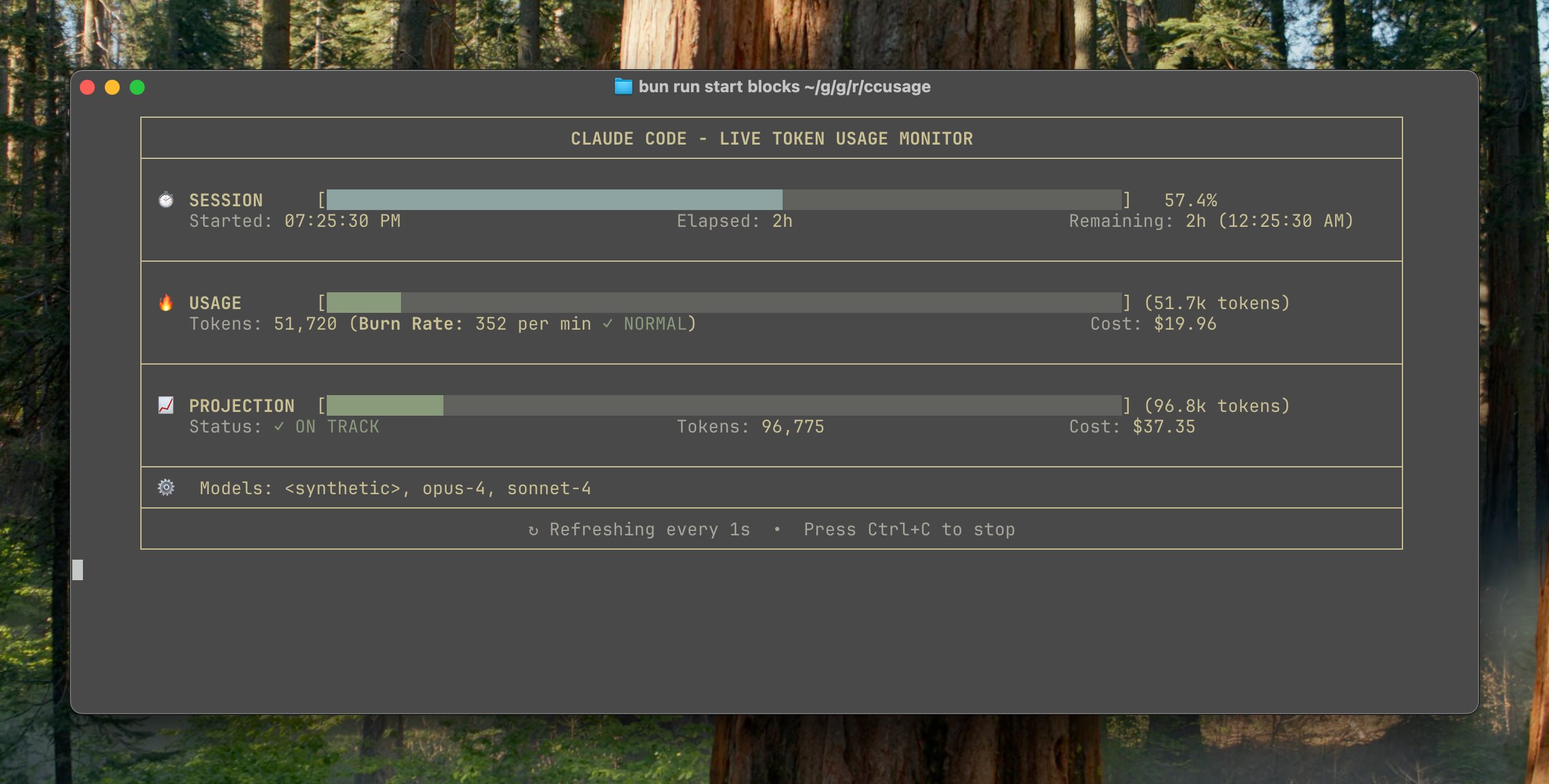1549x784 pixels.
Task: Click the Press Ctrl+C to stop text
Action: 909,529
